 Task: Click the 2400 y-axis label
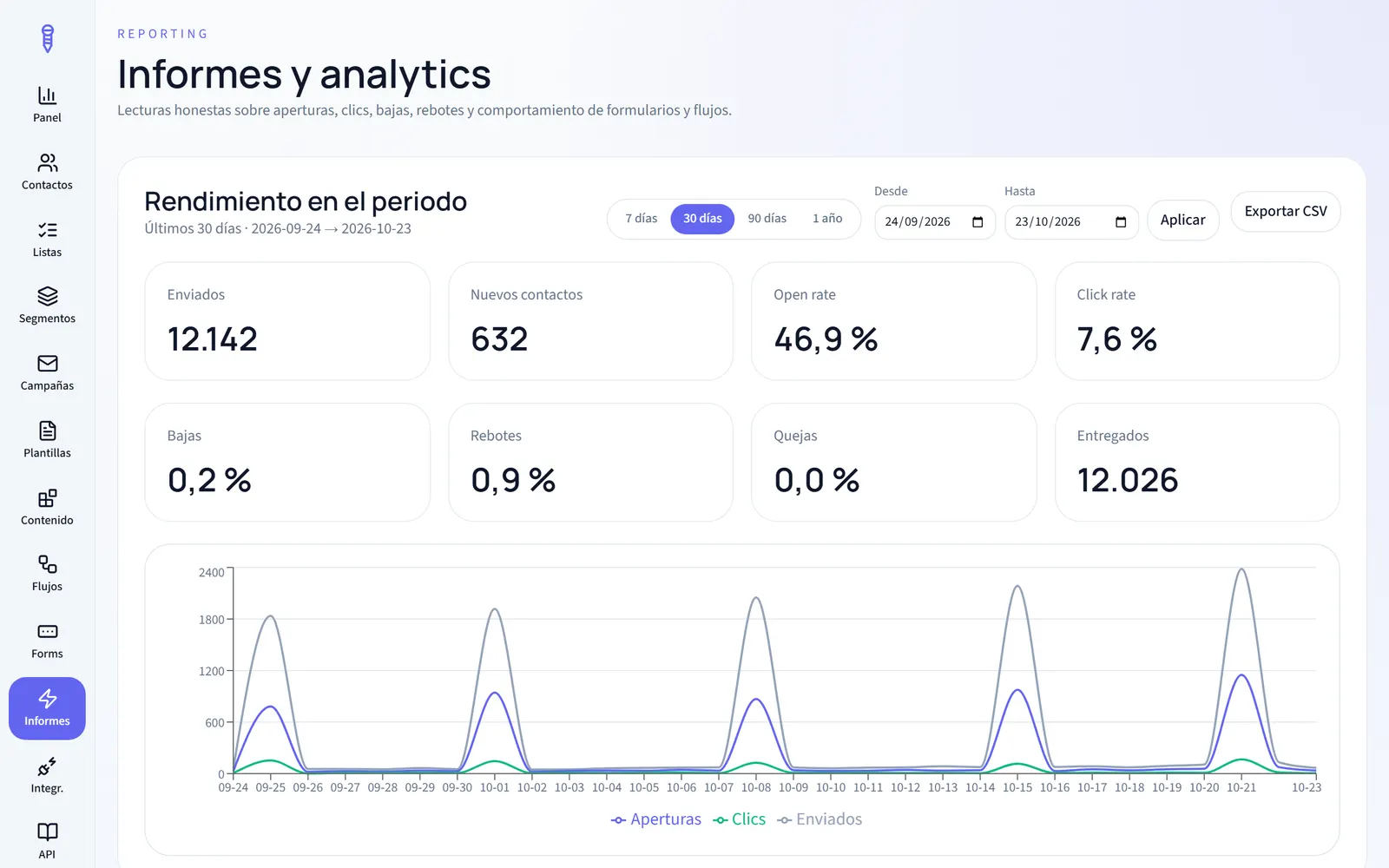212,573
